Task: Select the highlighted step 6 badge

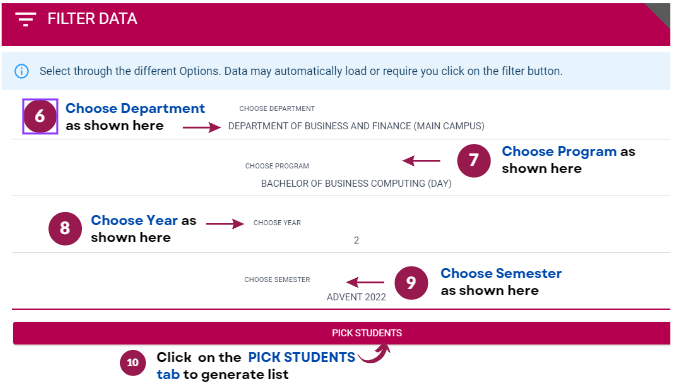Action: pyautogui.click(x=40, y=116)
